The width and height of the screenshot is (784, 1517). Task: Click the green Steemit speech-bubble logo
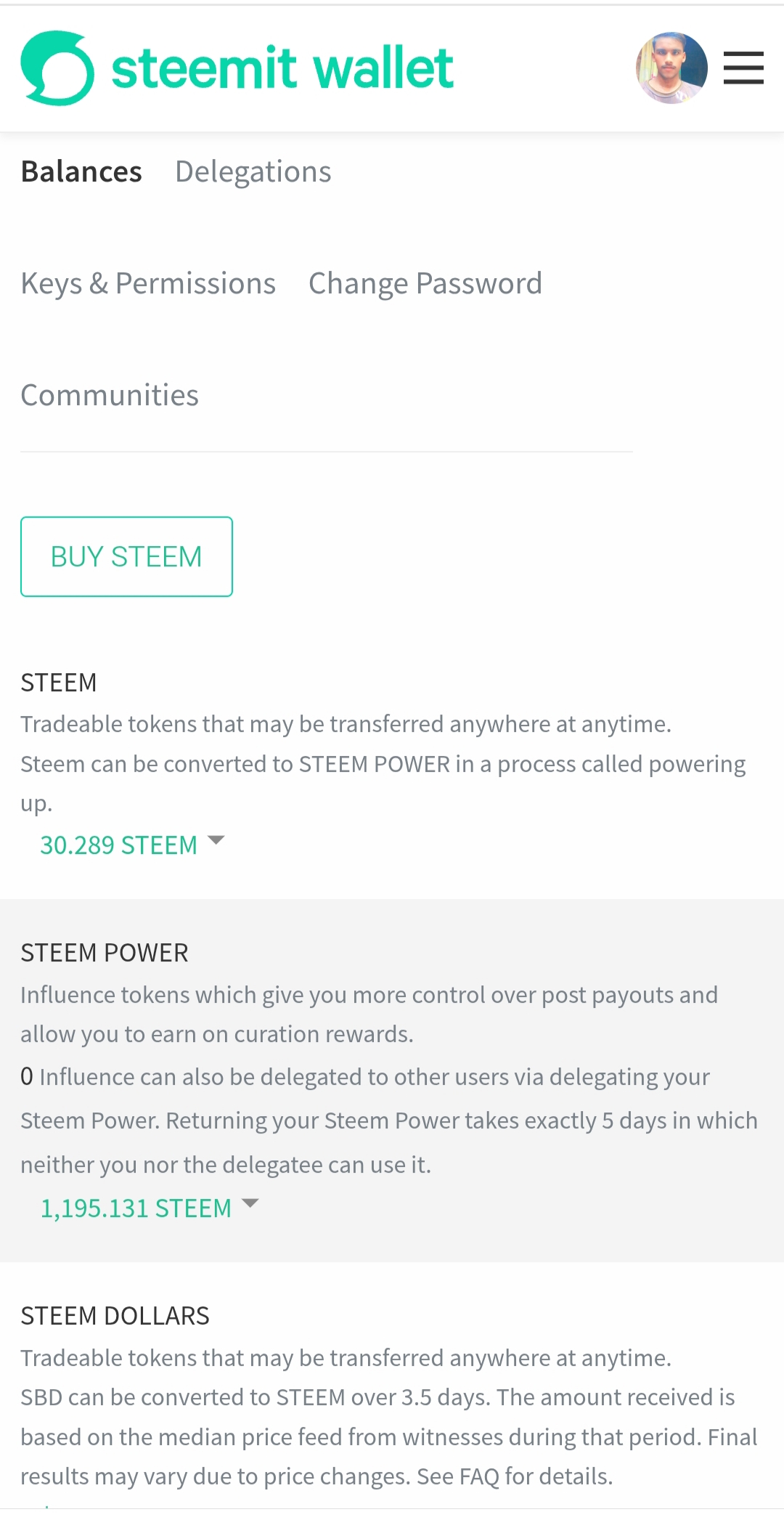point(57,68)
